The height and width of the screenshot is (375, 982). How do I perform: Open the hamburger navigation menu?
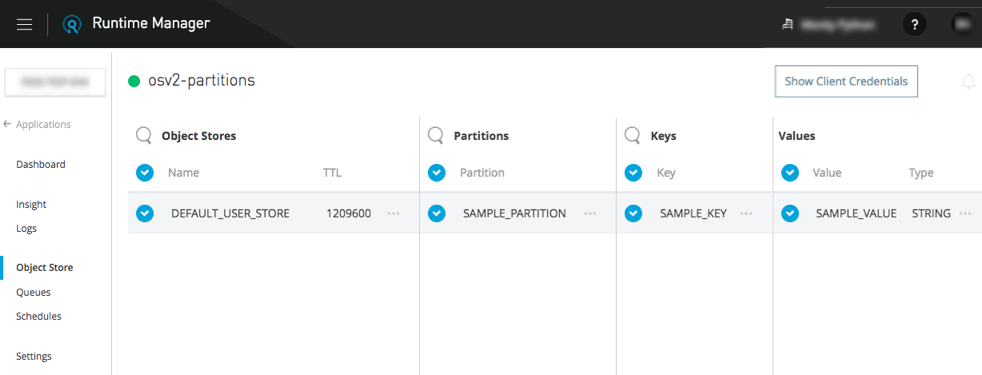pos(24,24)
